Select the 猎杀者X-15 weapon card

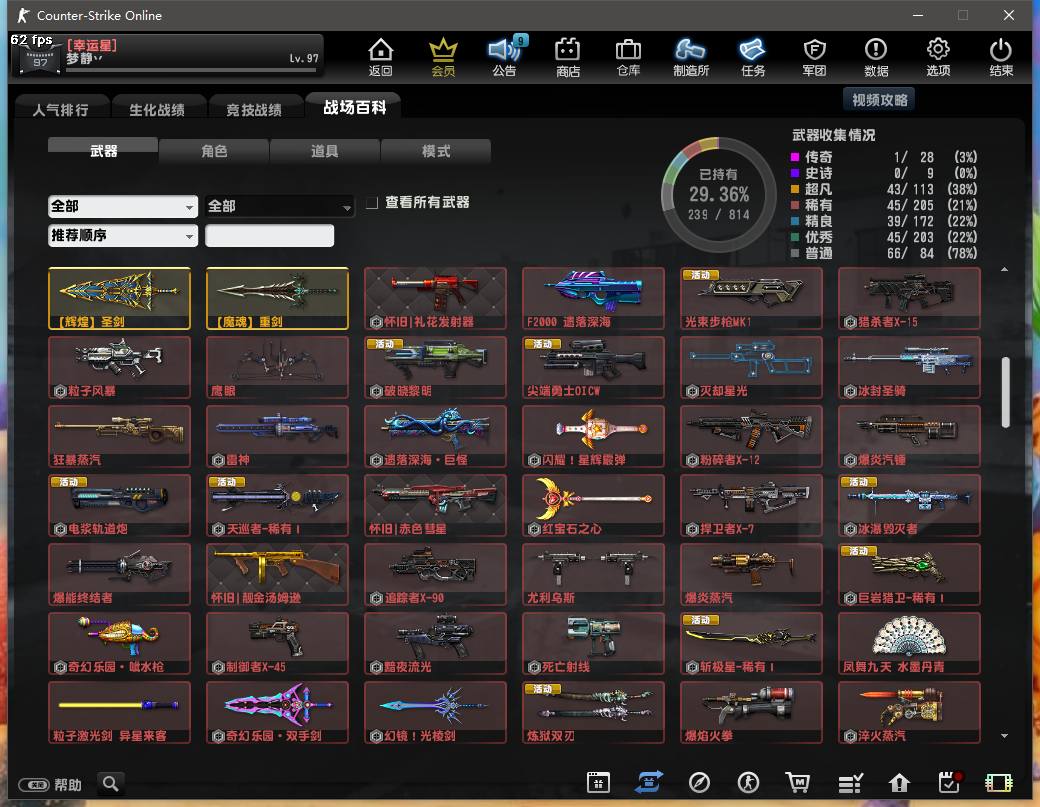click(909, 298)
